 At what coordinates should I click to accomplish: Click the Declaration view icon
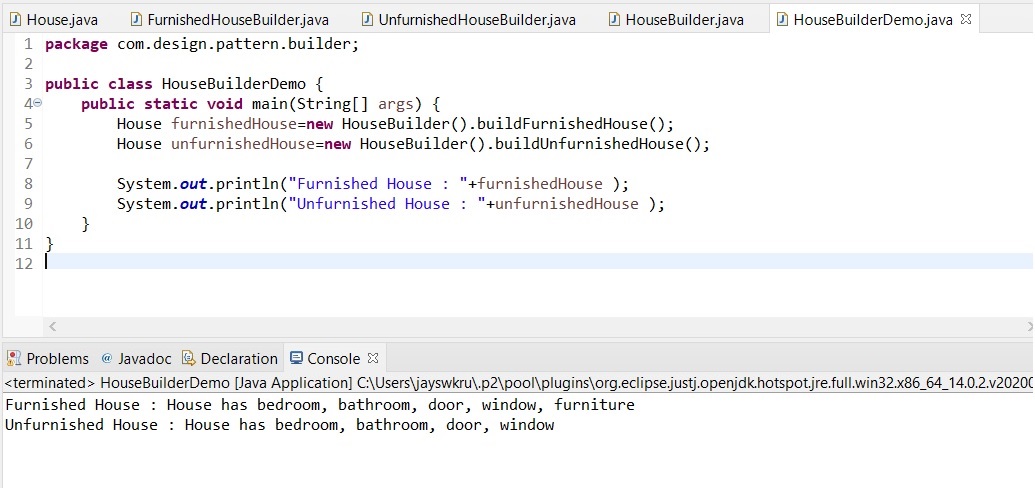[x=189, y=359]
